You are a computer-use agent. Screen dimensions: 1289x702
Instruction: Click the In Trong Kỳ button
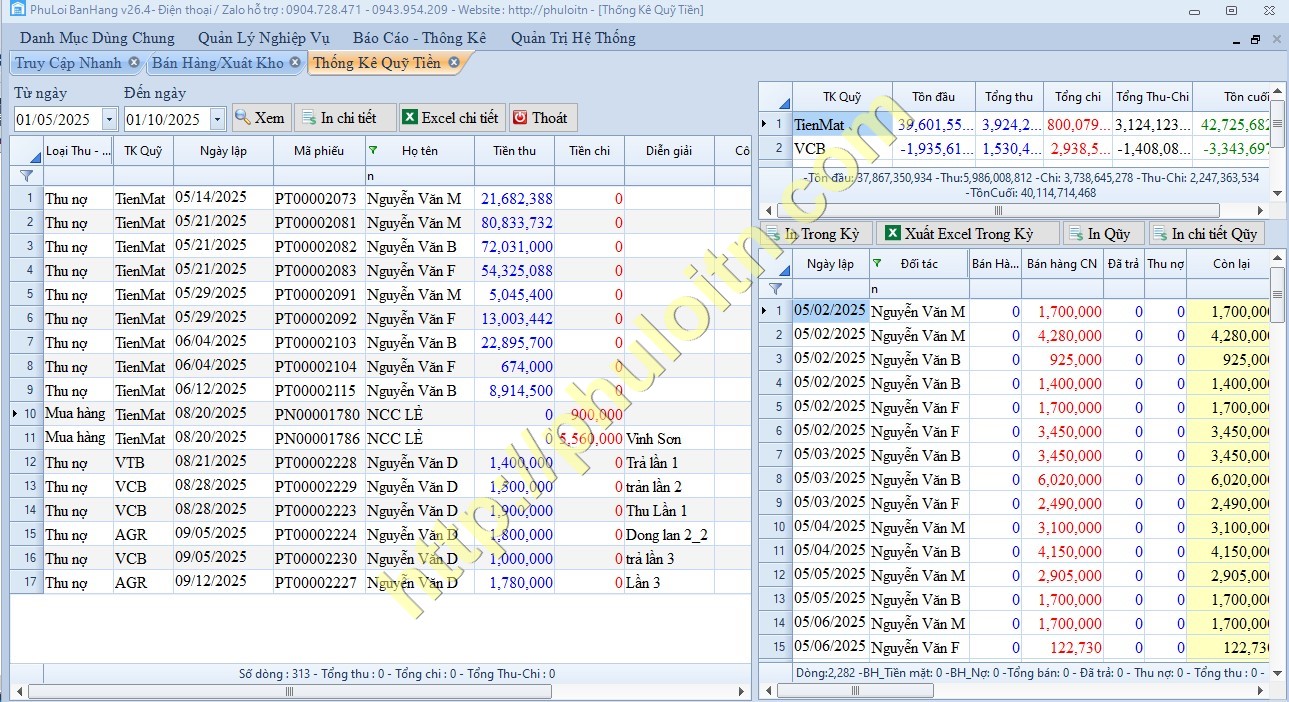click(x=815, y=234)
